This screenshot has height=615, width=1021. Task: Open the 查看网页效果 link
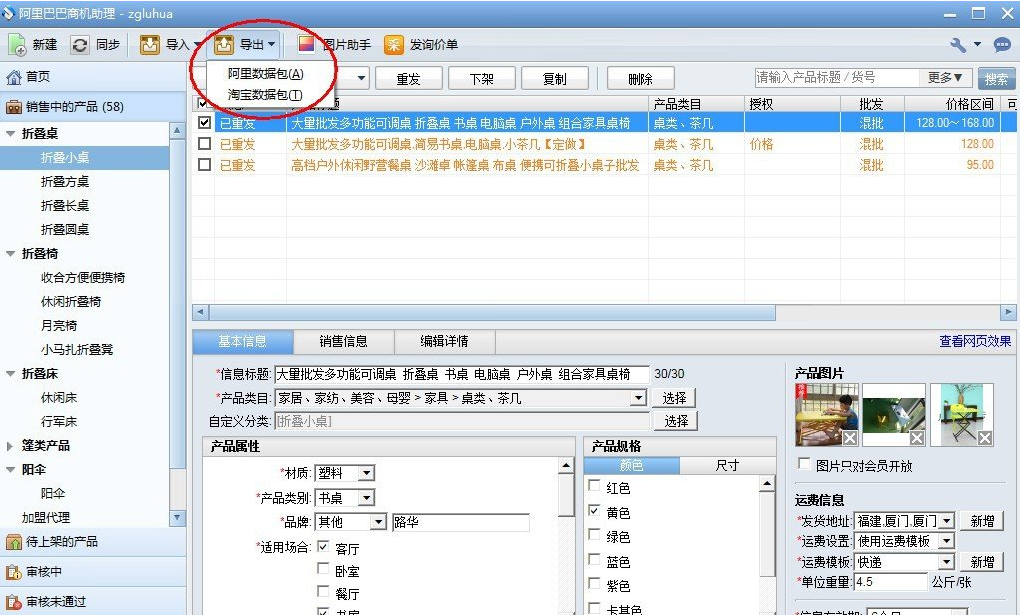pyautogui.click(x=975, y=341)
